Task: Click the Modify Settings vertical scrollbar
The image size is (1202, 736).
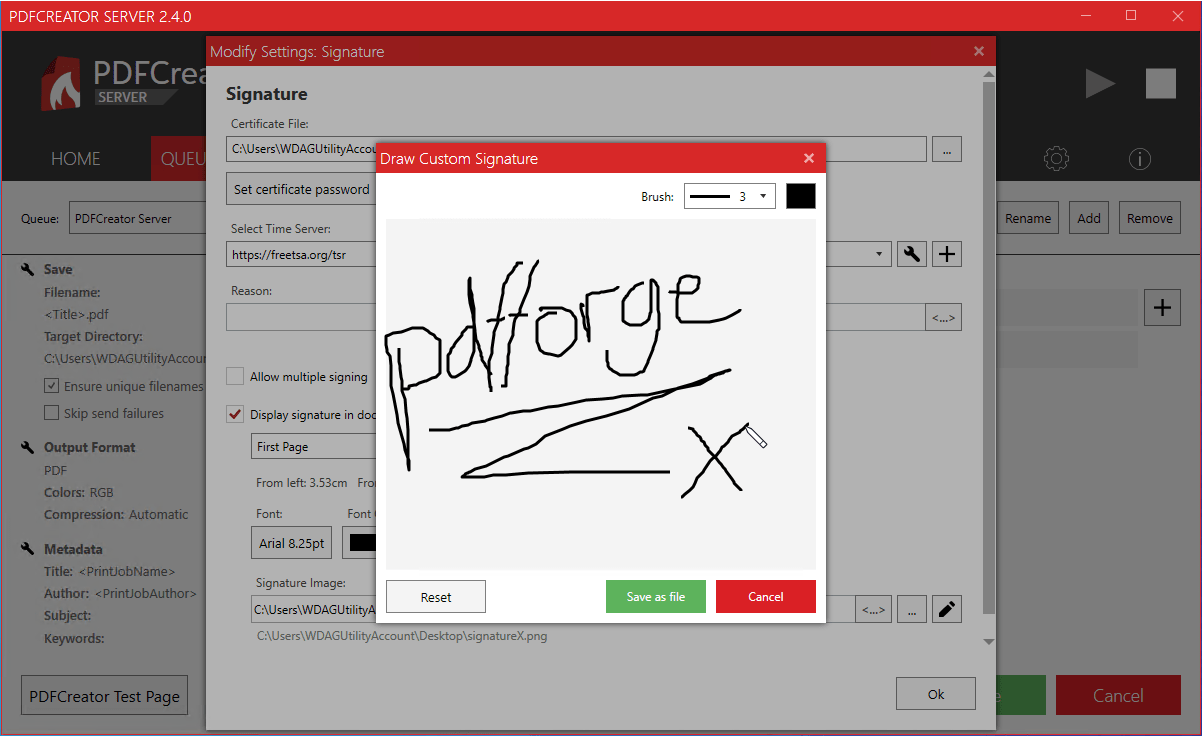Action: (989, 346)
